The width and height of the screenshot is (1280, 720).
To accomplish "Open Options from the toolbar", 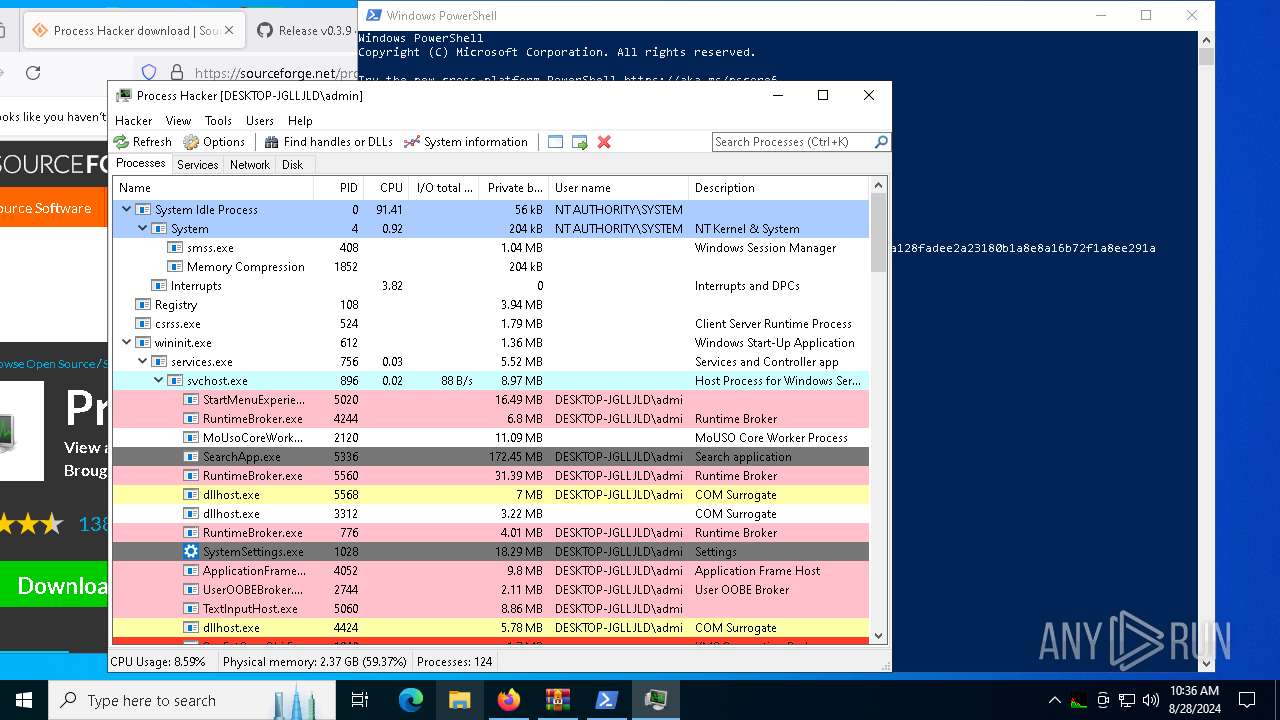I will 214,142.
